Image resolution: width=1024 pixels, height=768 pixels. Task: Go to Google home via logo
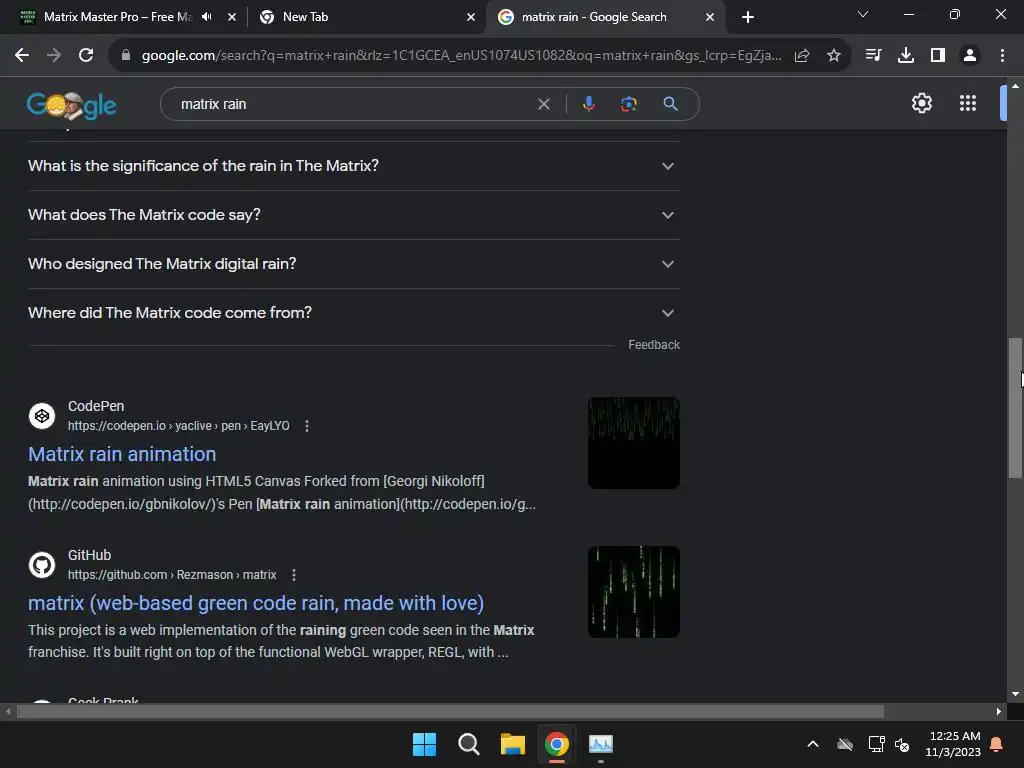pos(71,104)
